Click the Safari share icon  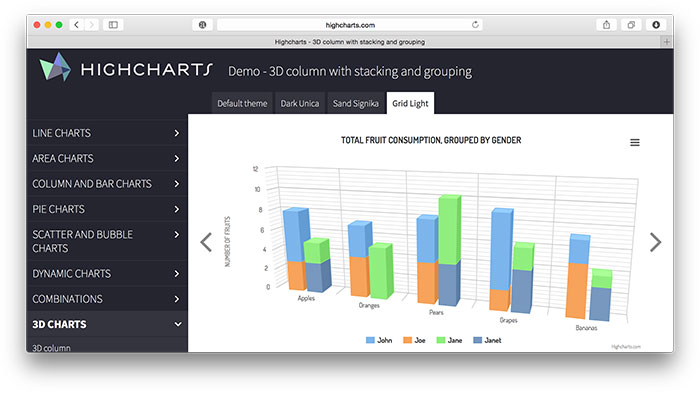pyautogui.click(x=606, y=25)
